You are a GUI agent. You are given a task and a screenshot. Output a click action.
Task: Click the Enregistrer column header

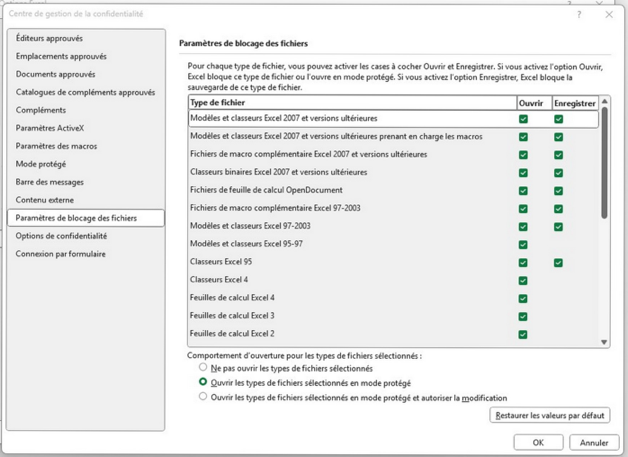[576, 103]
